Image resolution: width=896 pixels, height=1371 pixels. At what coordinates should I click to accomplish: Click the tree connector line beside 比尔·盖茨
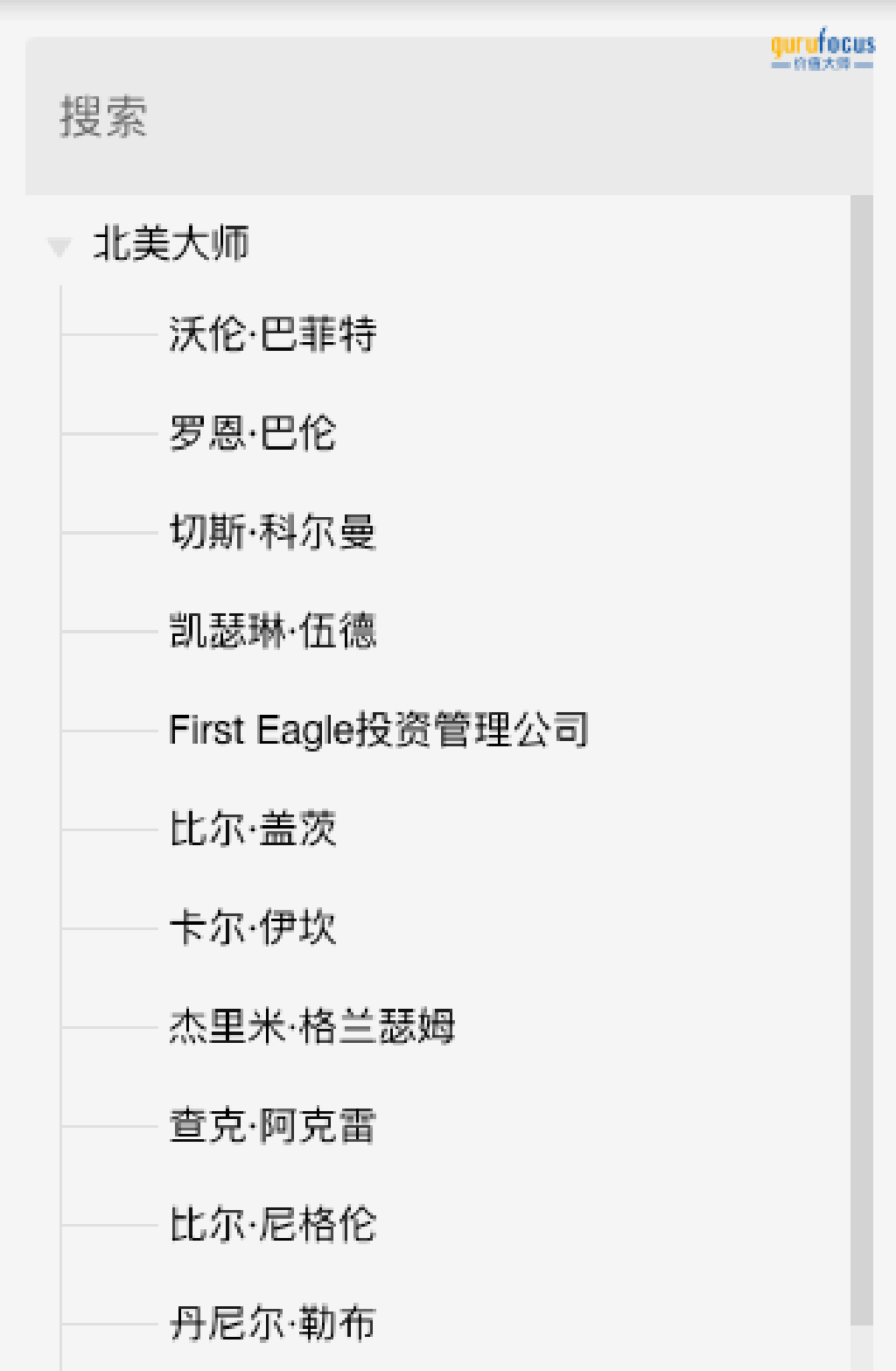click(109, 829)
